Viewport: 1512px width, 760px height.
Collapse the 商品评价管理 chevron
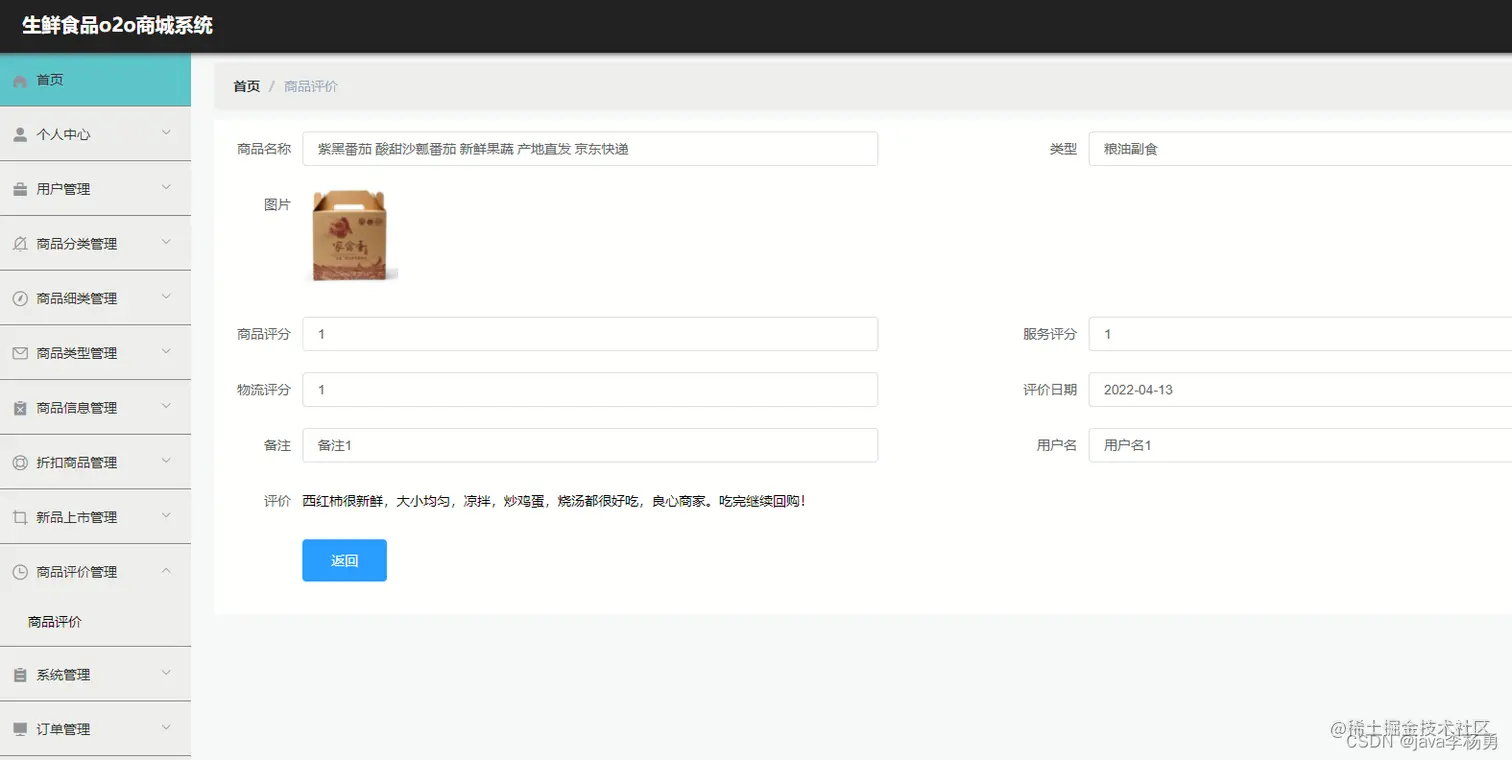click(166, 570)
